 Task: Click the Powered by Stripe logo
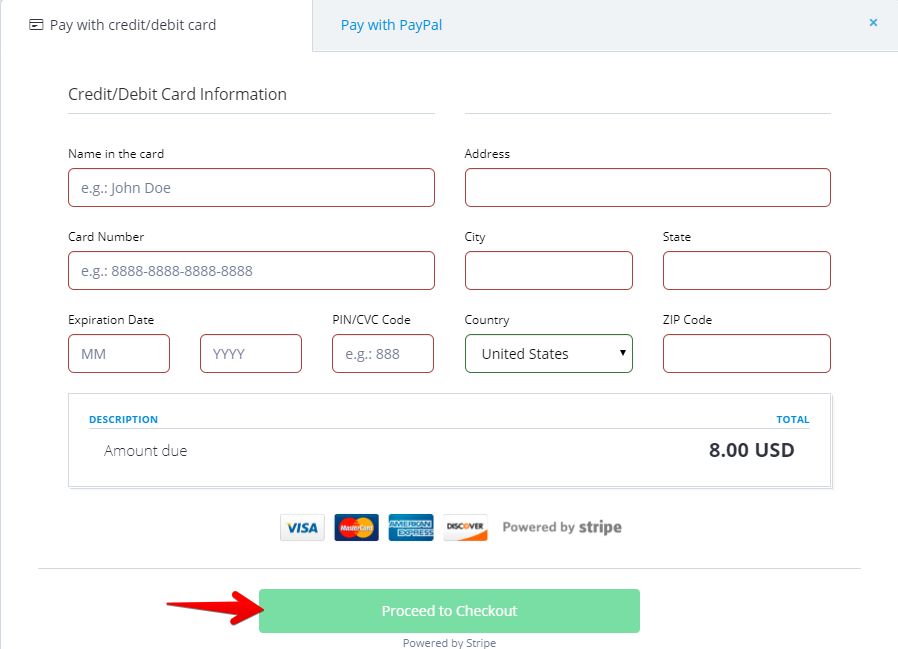[562, 527]
